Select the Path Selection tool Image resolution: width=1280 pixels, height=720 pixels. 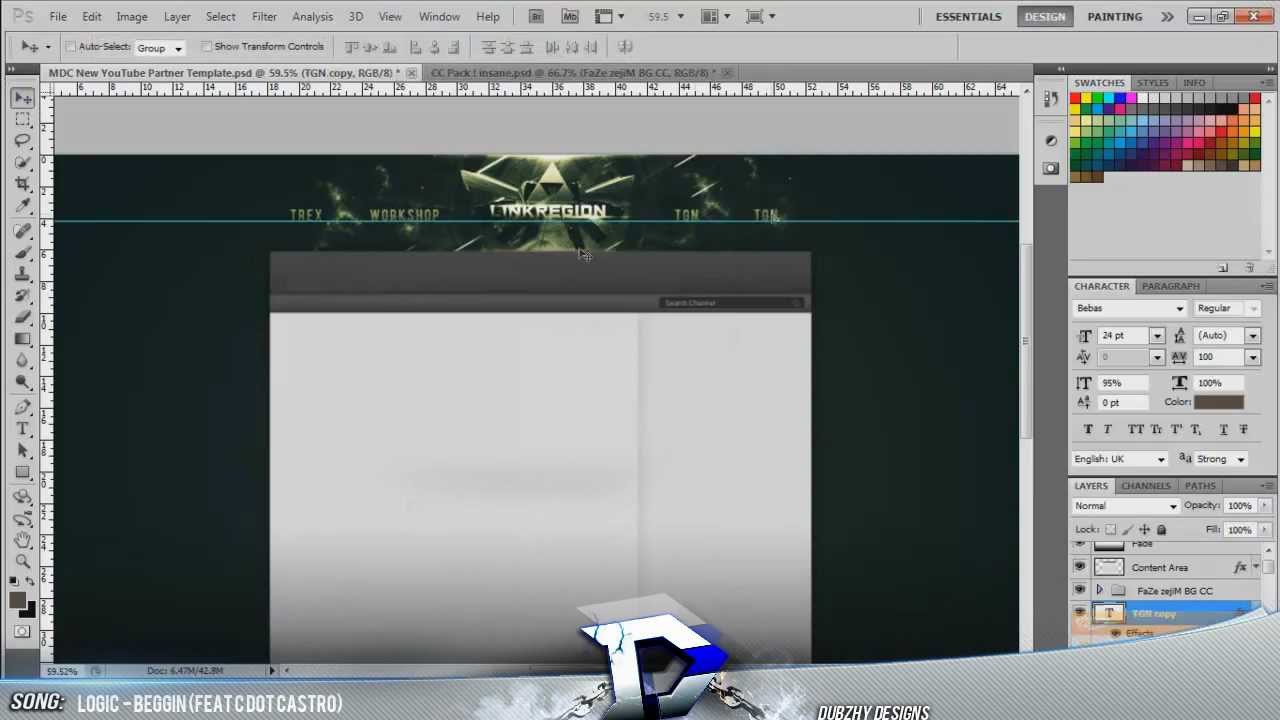23,451
